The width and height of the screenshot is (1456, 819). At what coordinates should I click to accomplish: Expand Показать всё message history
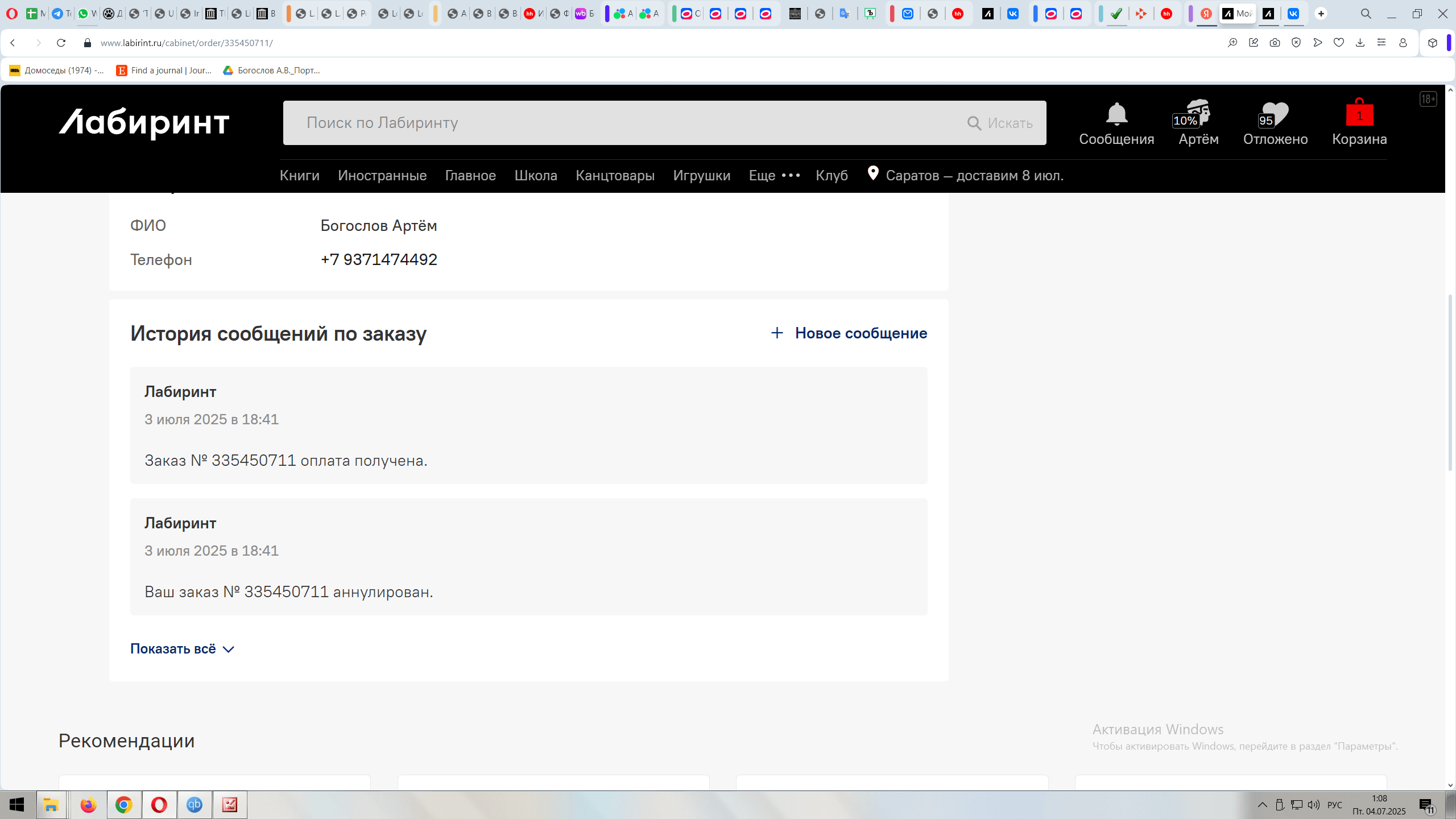pos(182,649)
